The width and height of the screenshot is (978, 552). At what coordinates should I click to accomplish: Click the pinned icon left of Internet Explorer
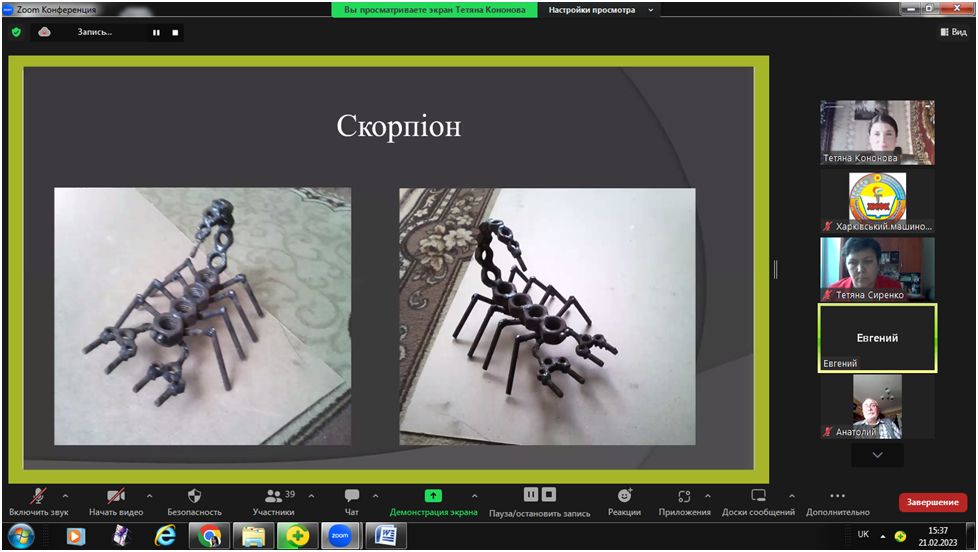[121, 536]
